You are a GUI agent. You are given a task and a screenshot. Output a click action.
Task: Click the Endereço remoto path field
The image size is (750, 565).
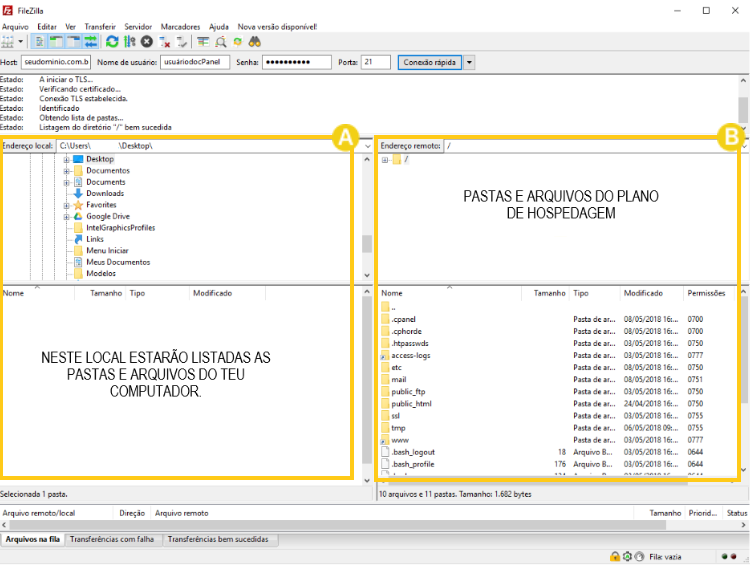(593, 146)
